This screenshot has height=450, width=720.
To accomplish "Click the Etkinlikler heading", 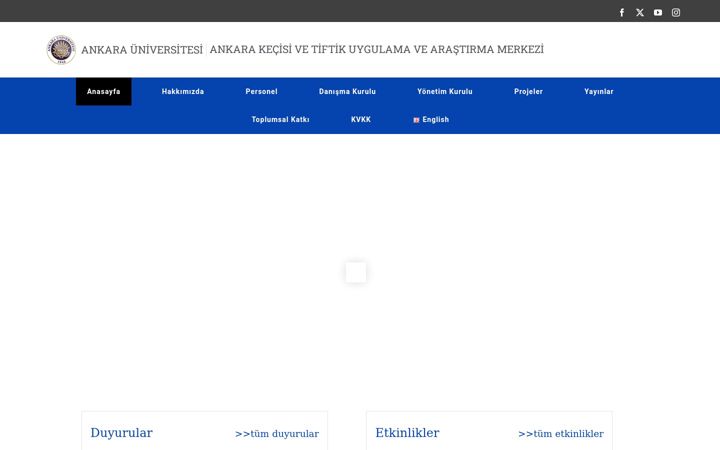I will (x=407, y=433).
